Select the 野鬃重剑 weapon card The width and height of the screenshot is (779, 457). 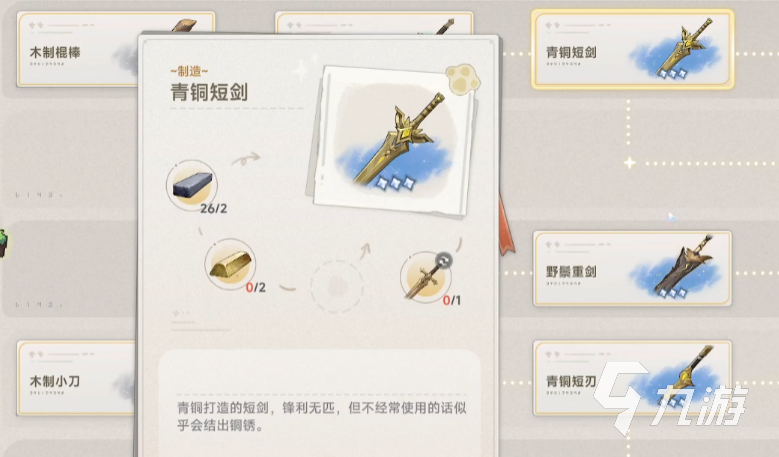click(632, 268)
